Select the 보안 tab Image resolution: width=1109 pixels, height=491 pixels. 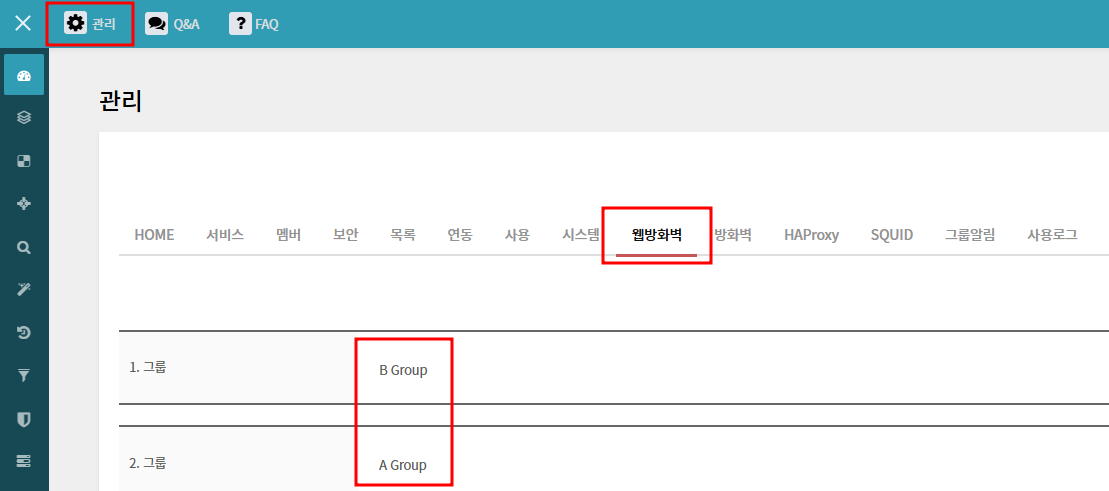coord(345,235)
